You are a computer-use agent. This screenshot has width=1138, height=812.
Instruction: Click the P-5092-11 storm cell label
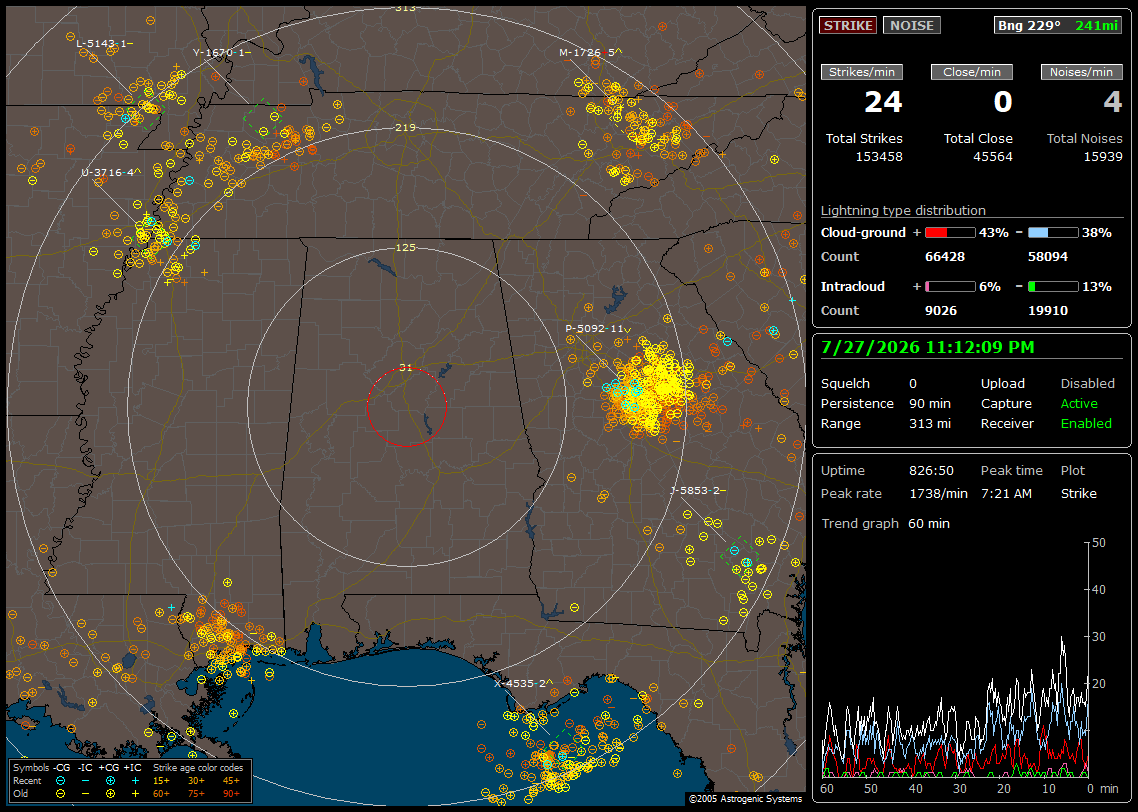coord(598,329)
